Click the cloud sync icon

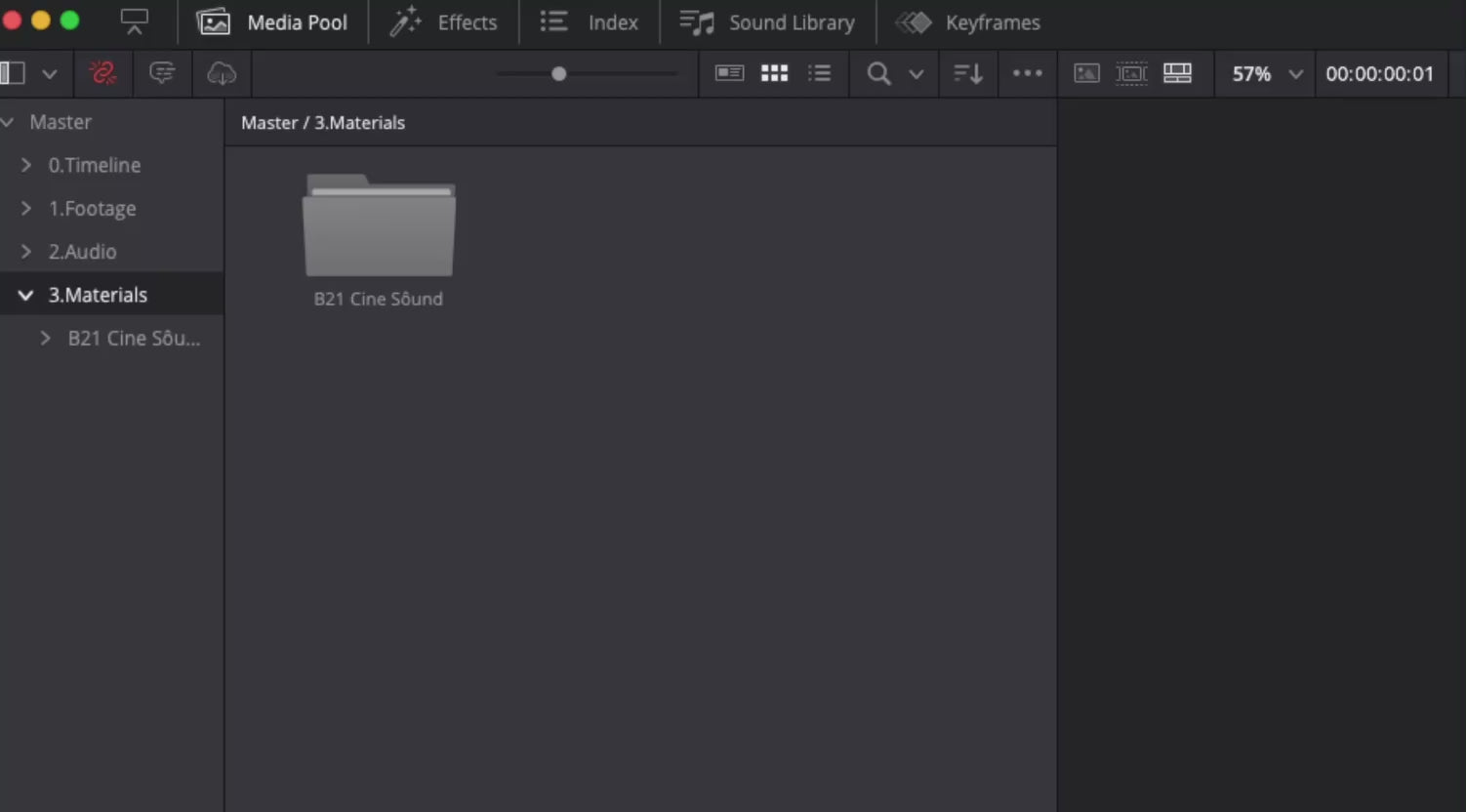coord(222,73)
